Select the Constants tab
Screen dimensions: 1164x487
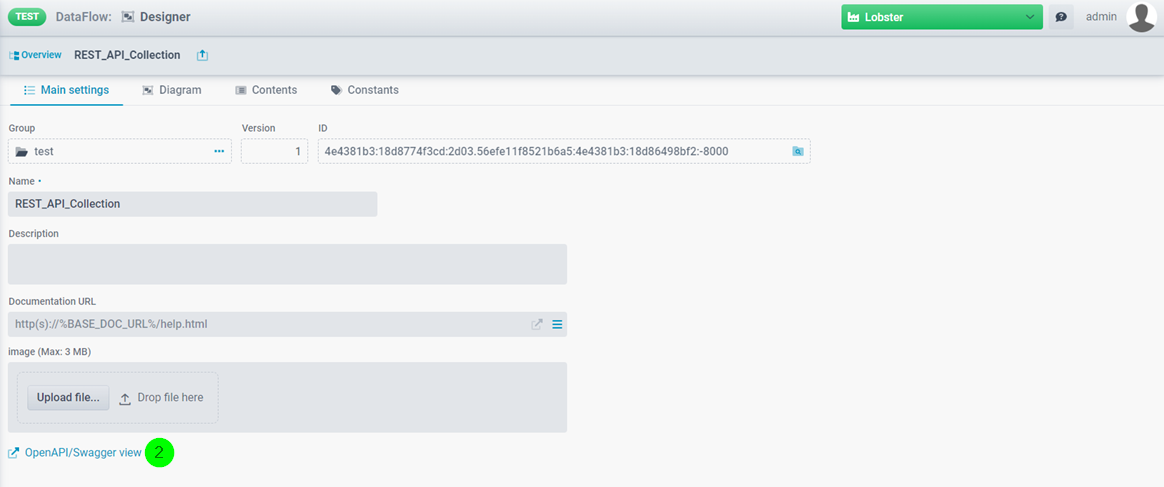tap(365, 90)
